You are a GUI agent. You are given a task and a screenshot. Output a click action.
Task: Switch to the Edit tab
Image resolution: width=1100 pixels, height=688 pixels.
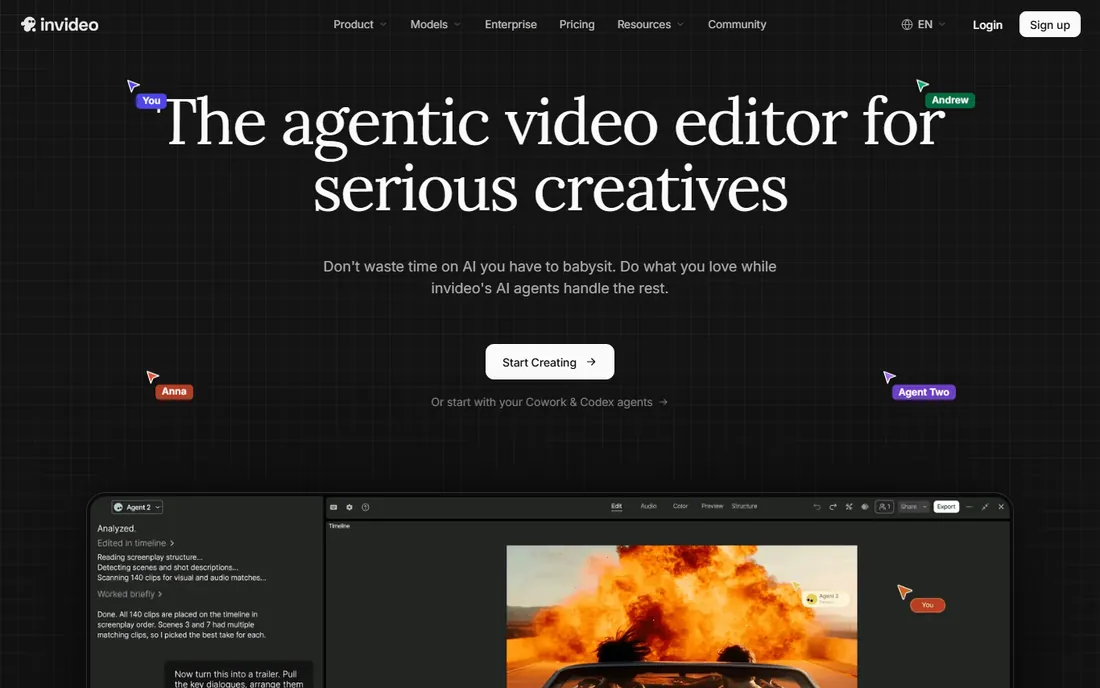click(617, 506)
